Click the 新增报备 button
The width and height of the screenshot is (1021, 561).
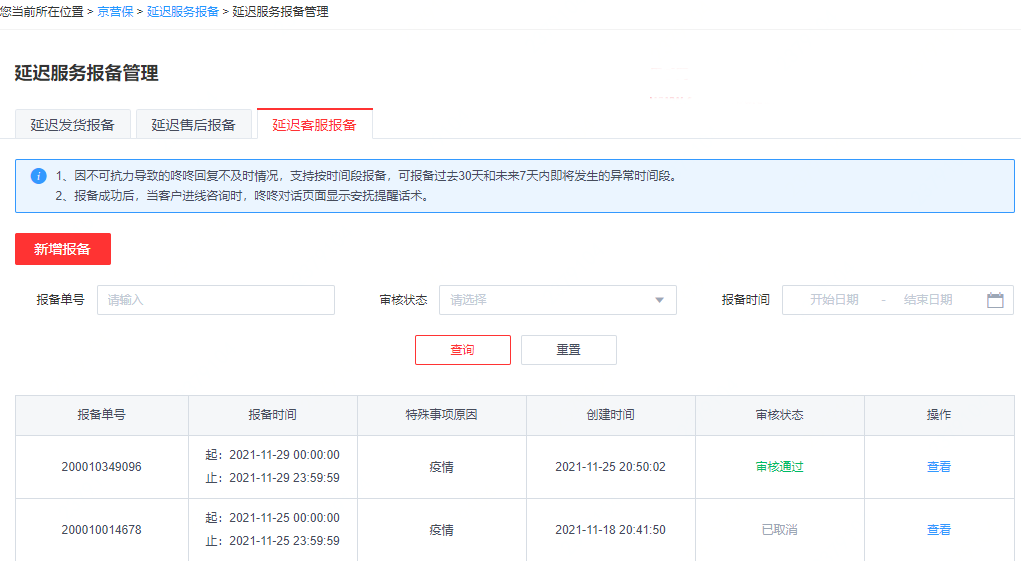point(62,249)
